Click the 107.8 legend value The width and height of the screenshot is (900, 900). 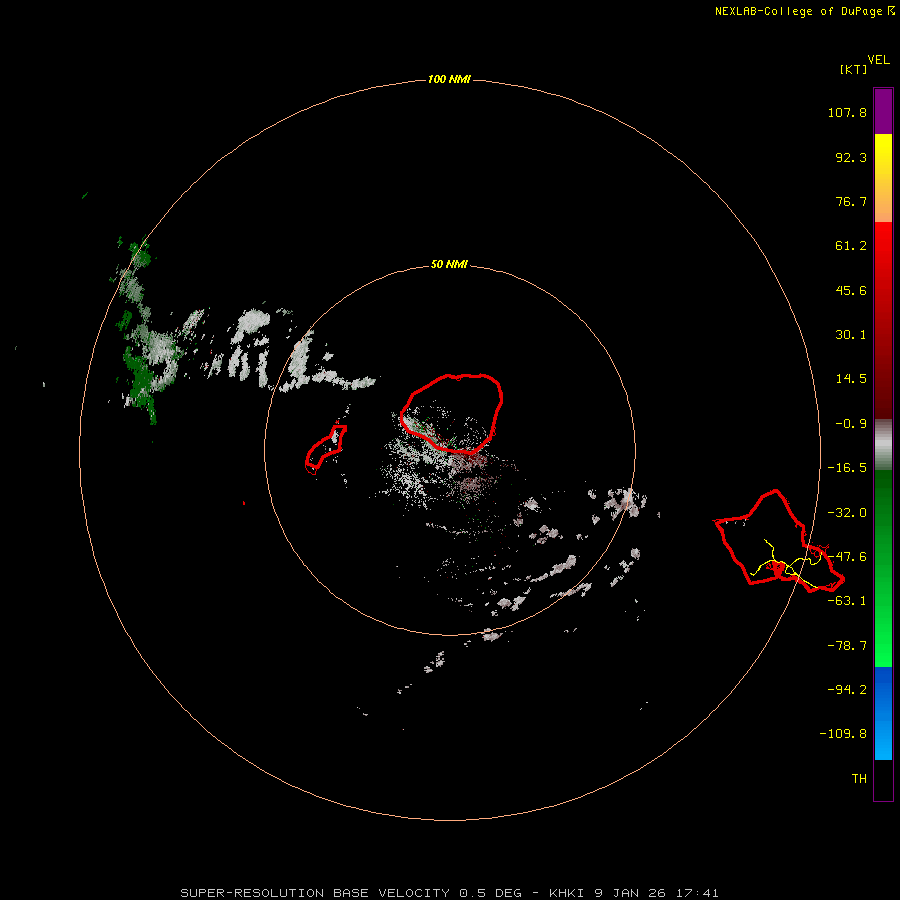(x=847, y=112)
